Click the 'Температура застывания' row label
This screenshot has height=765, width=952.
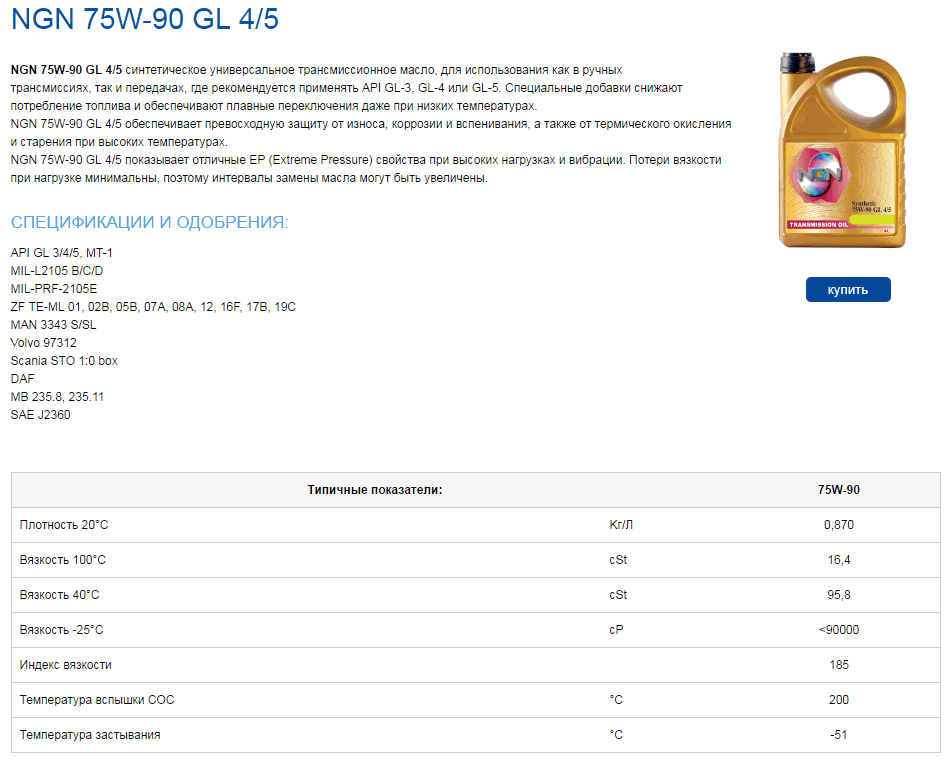90,735
